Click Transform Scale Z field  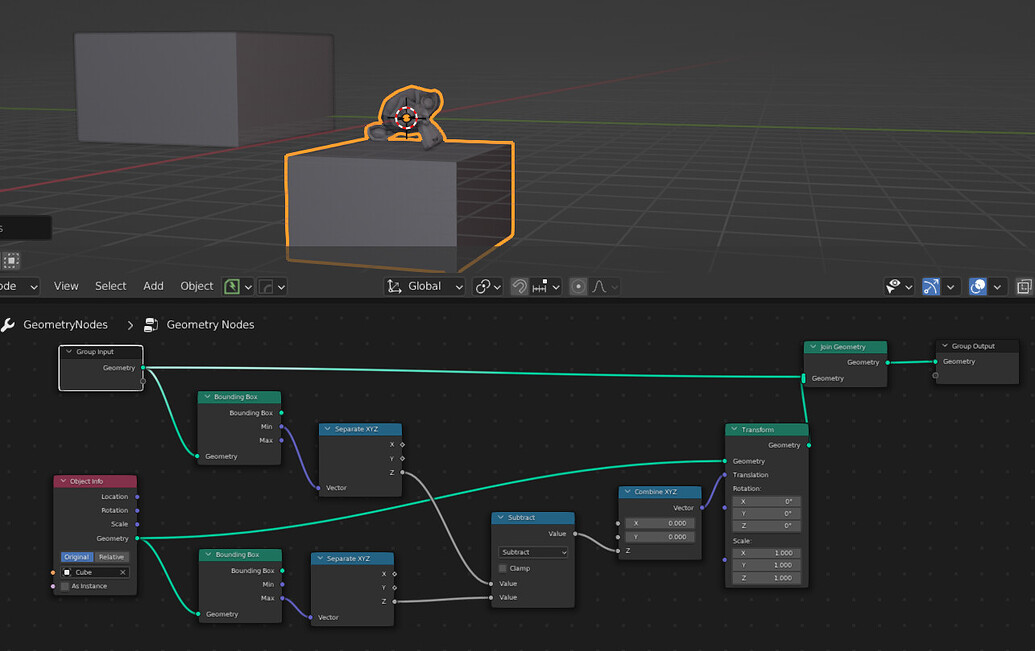click(x=766, y=578)
